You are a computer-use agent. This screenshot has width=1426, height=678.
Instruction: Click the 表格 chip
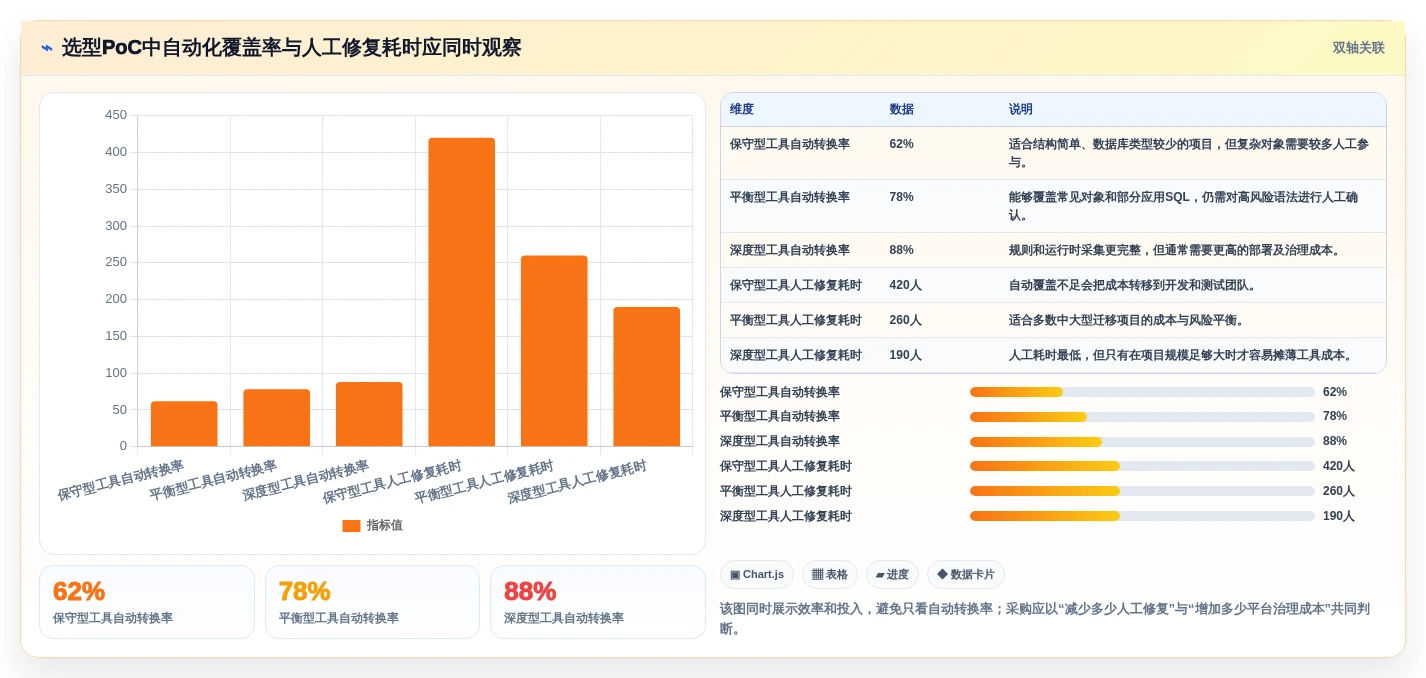pyautogui.click(x=830, y=575)
